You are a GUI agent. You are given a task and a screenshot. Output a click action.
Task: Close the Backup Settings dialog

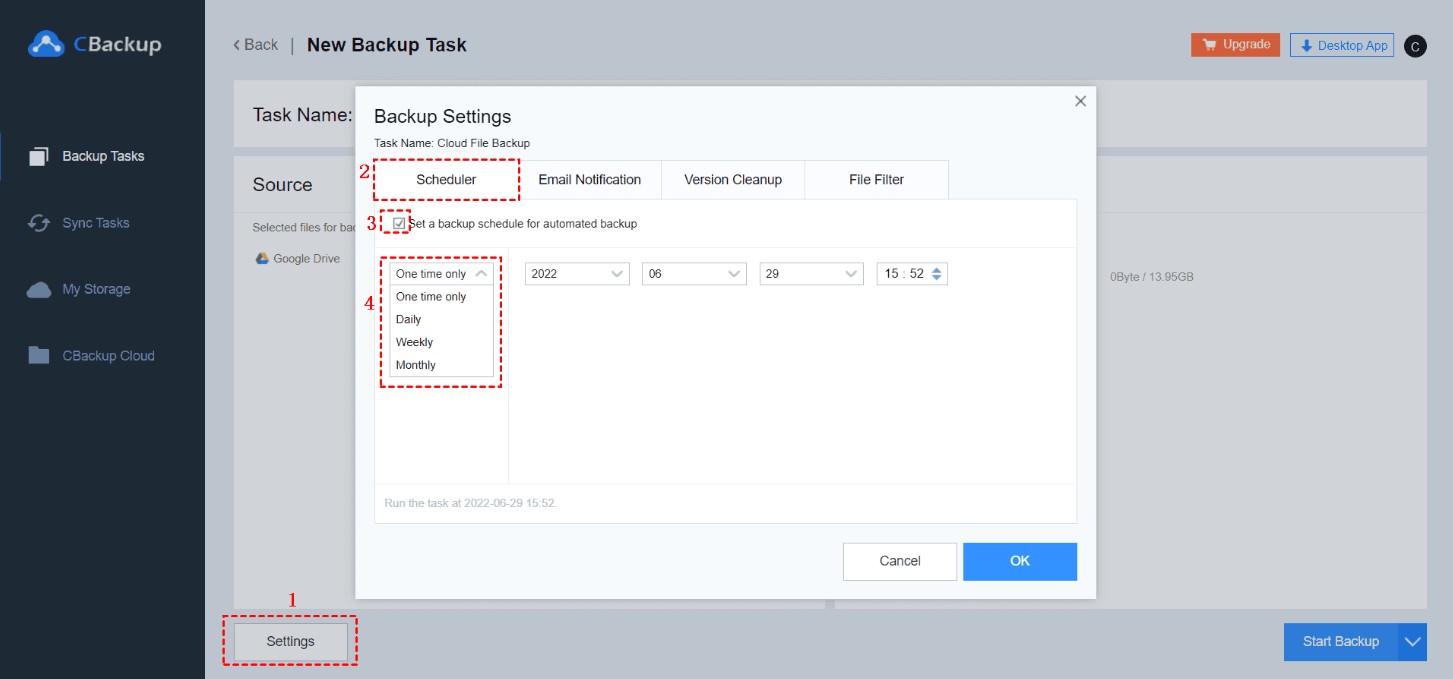click(x=1080, y=101)
